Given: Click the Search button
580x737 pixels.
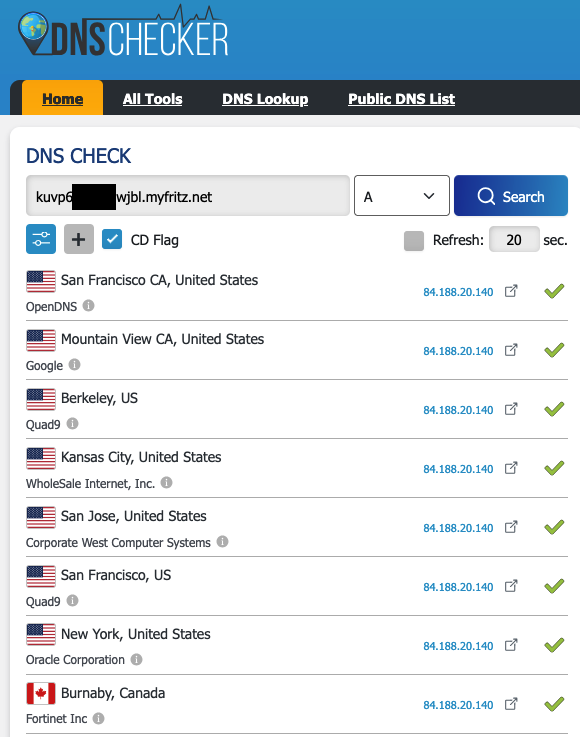Looking at the screenshot, I should point(511,196).
